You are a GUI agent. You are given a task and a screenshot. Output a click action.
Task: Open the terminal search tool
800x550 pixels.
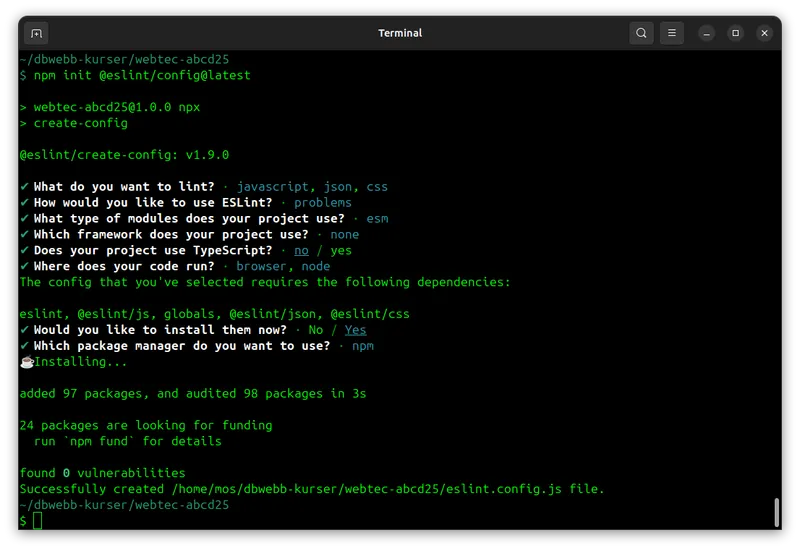pos(641,33)
